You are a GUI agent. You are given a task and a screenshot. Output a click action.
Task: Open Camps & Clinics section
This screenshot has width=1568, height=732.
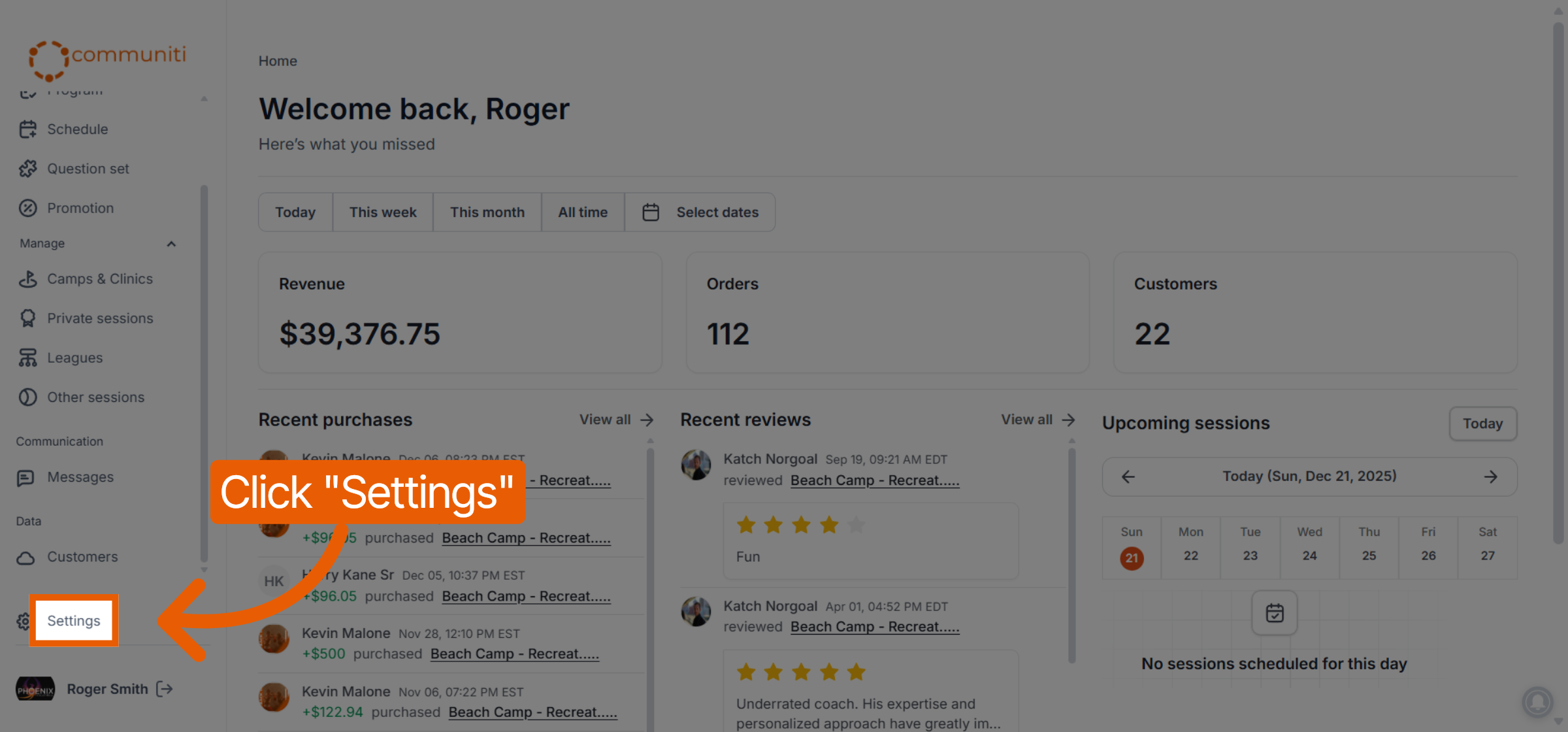(x=99, y=279)
